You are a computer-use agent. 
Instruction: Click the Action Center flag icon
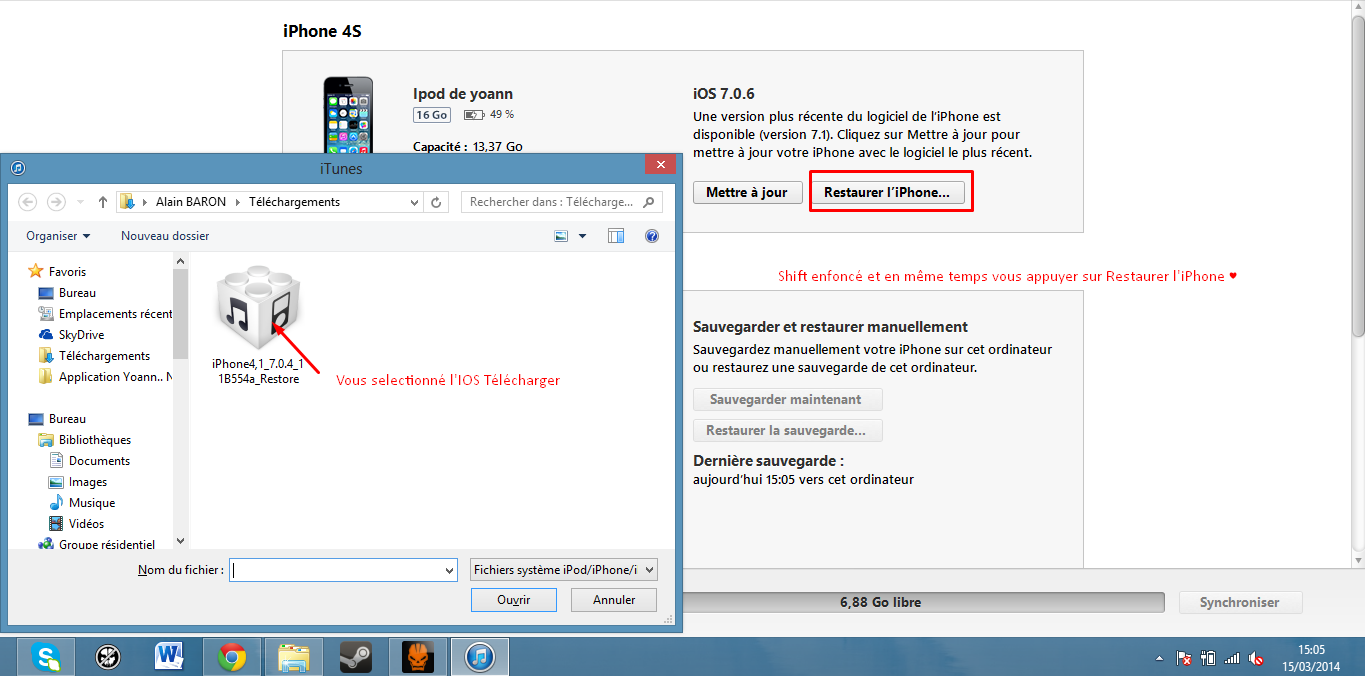click(1183, 659)
